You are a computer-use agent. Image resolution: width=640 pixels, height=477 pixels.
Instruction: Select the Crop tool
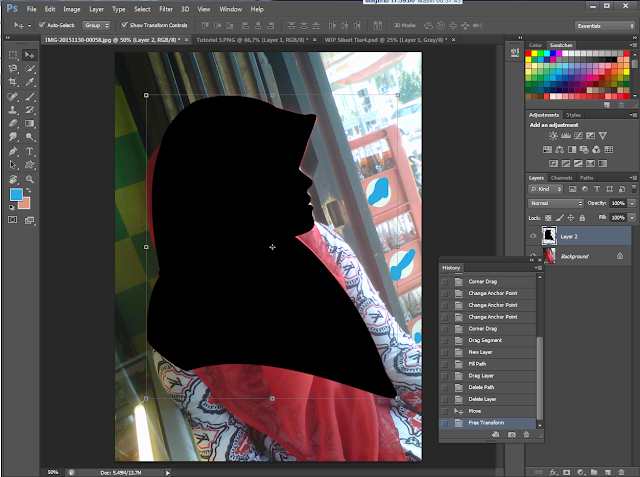pos(13,82)
